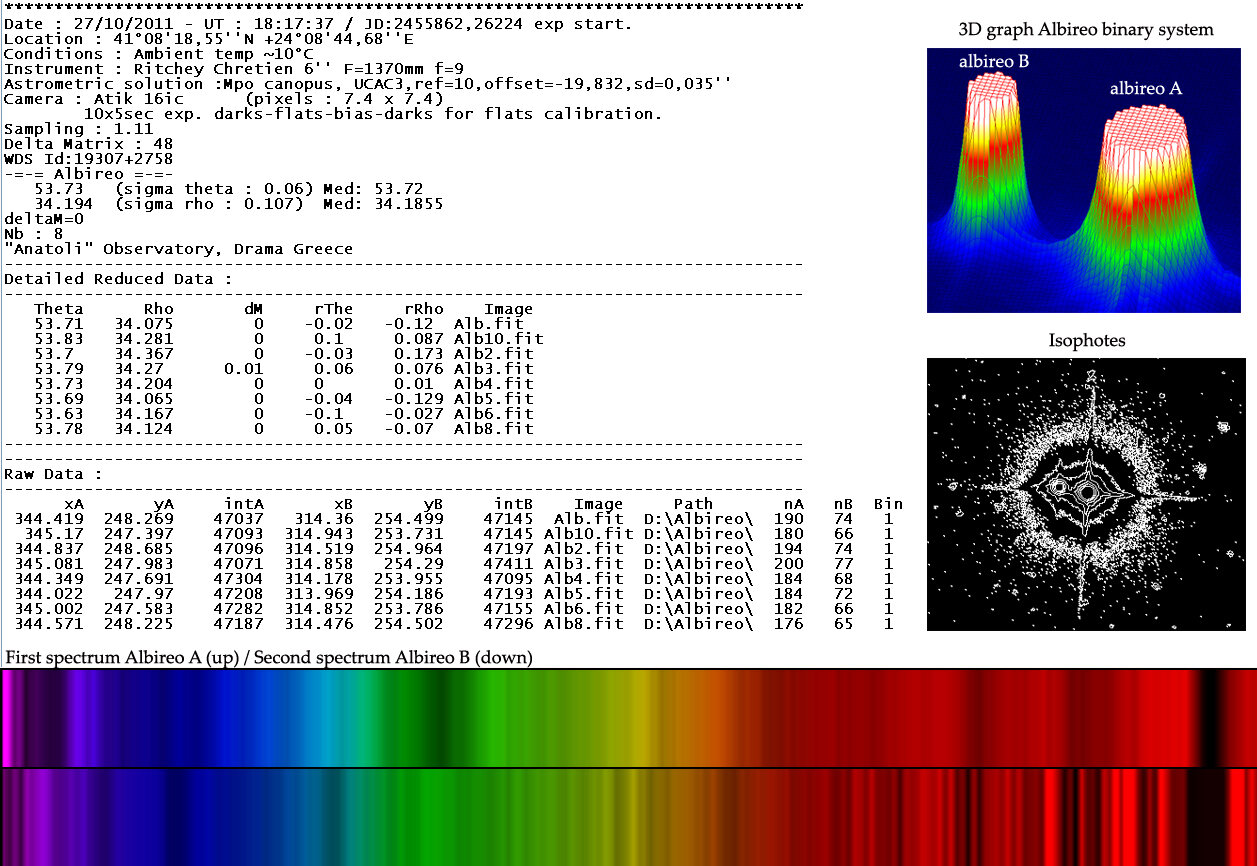This screenshot has width=1257, height=866.
Task: Click the Rho value 34.367
Action: [144, 354]
